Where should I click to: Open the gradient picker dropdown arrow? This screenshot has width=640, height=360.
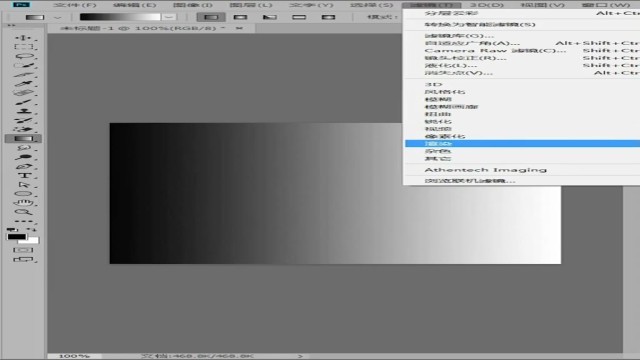(169, 17)
